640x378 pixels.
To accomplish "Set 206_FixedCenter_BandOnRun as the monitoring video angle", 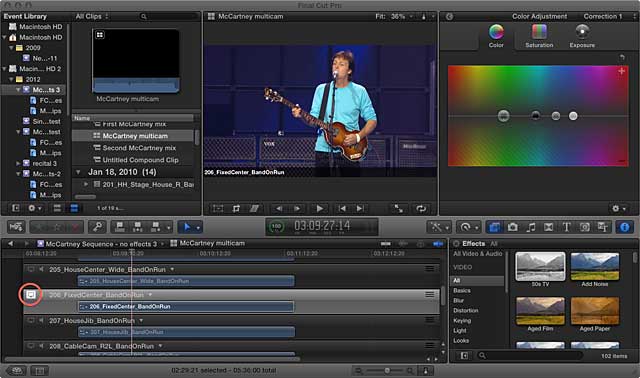I will click(31, 294).
